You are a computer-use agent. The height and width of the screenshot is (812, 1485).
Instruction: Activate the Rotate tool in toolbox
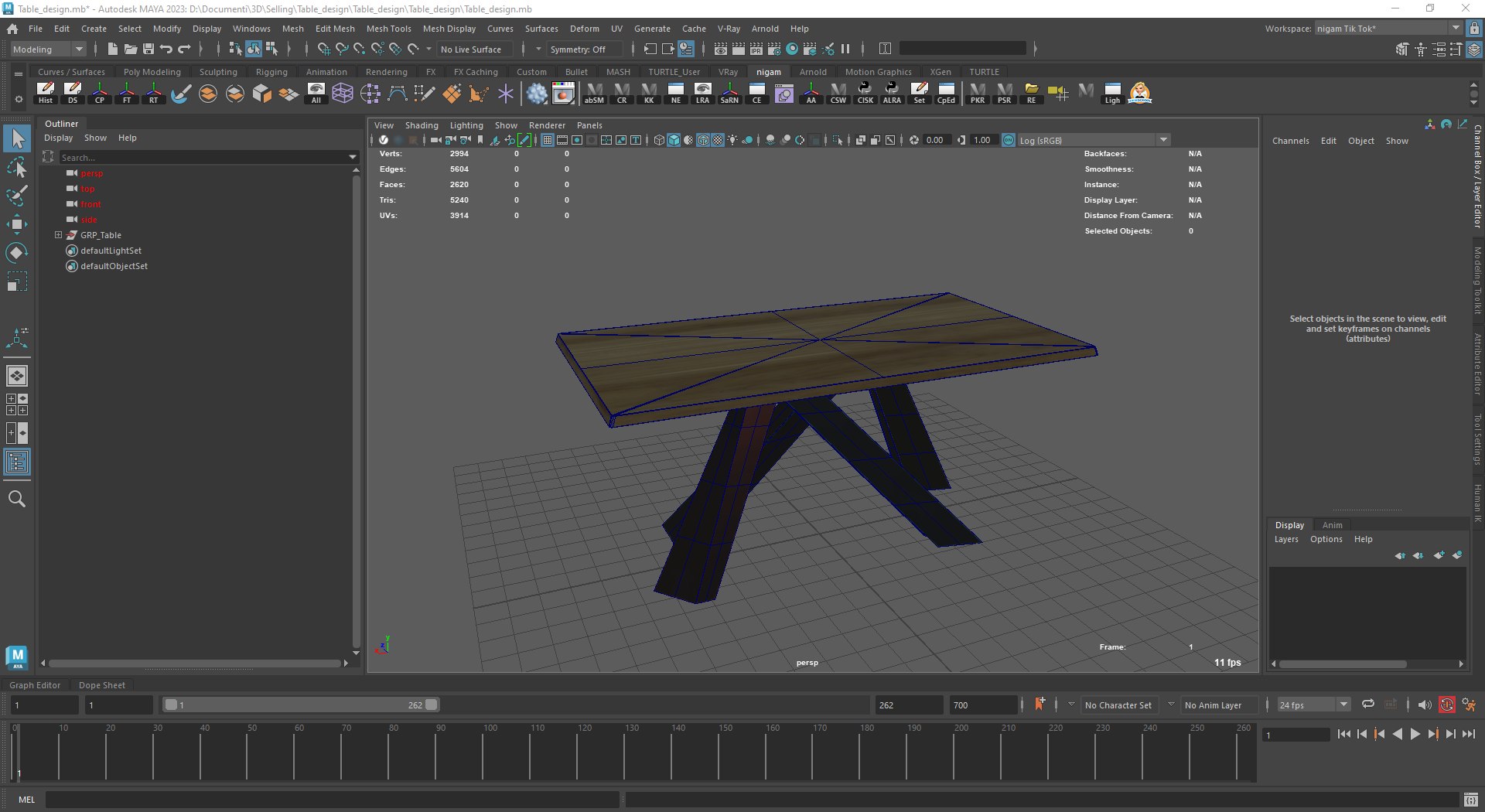click(17, 253)
